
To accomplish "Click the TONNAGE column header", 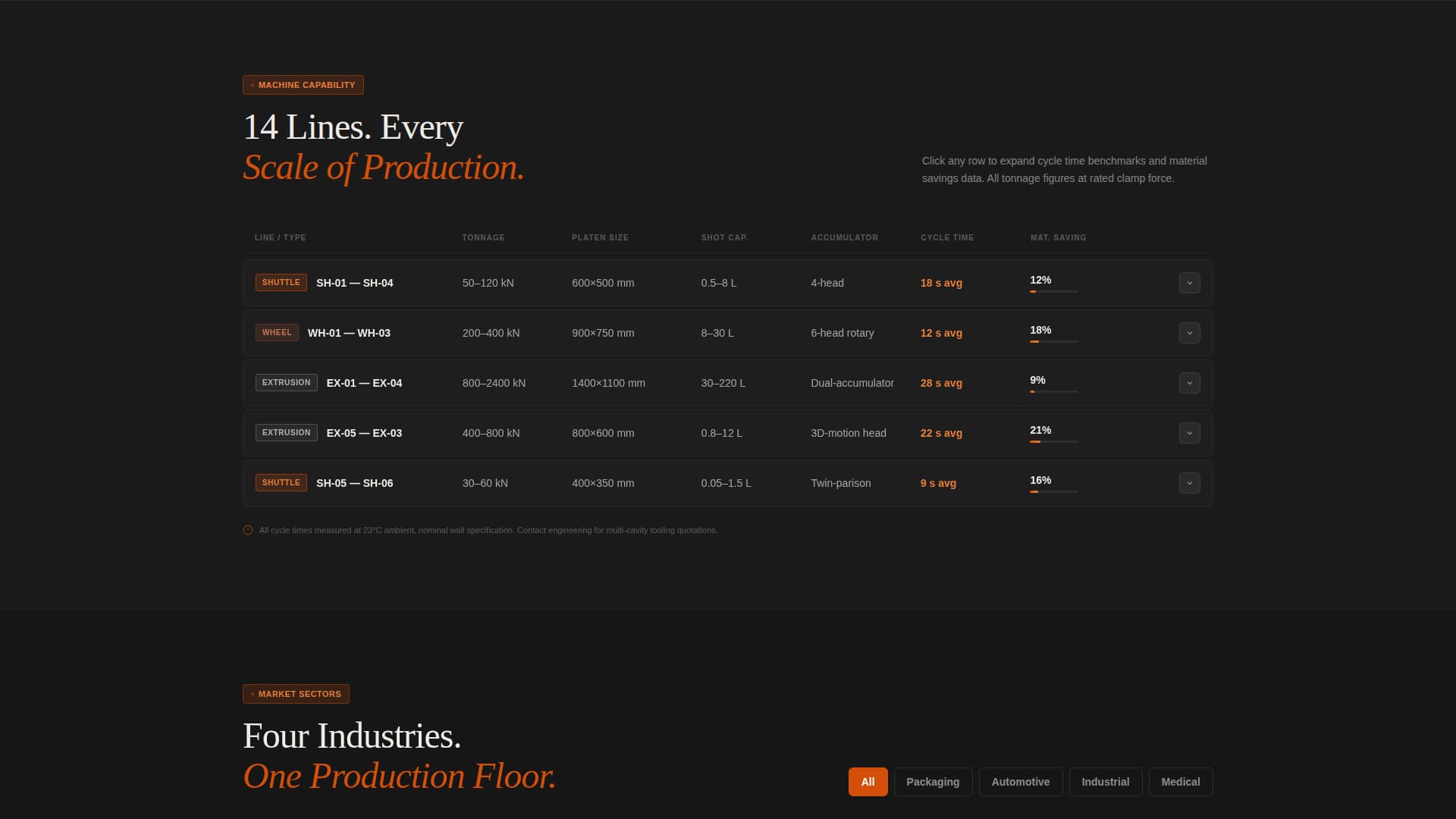I will [484, 237].
